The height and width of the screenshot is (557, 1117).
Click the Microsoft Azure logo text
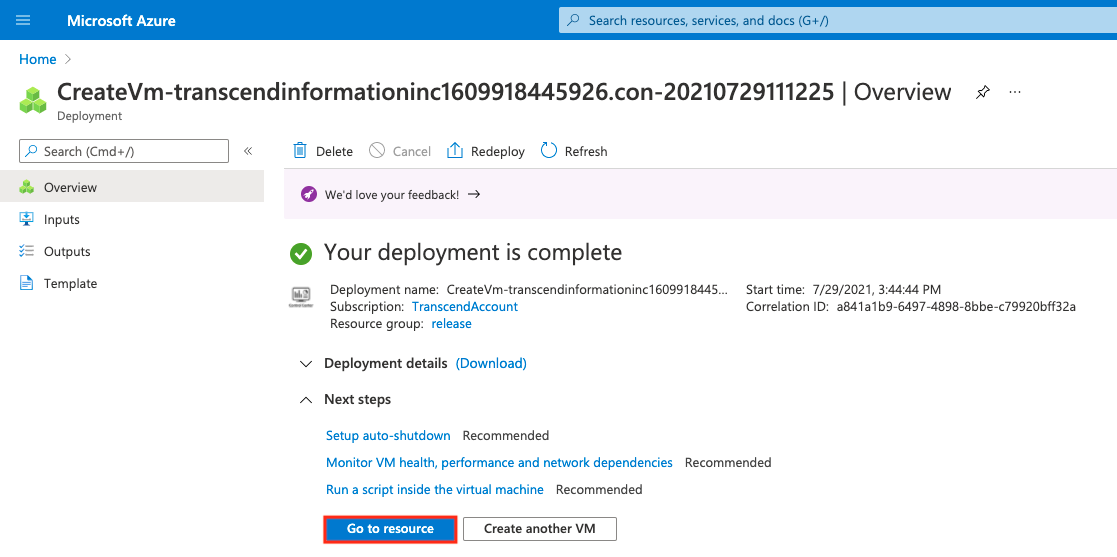pyautogui.click(x=121, y=21)
